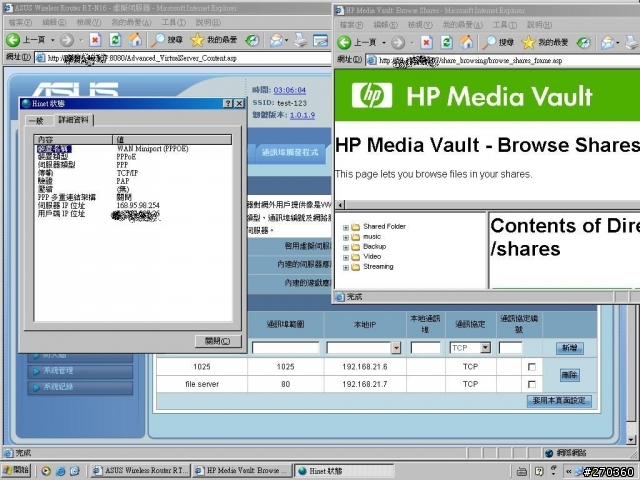
Task: Expand the Backup tree node
Action: (346, 247)
